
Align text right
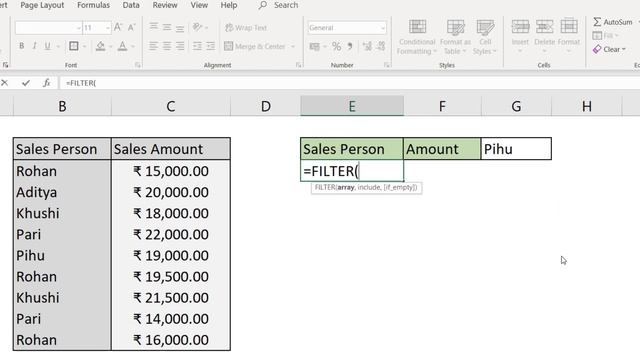tap(180, 46)
